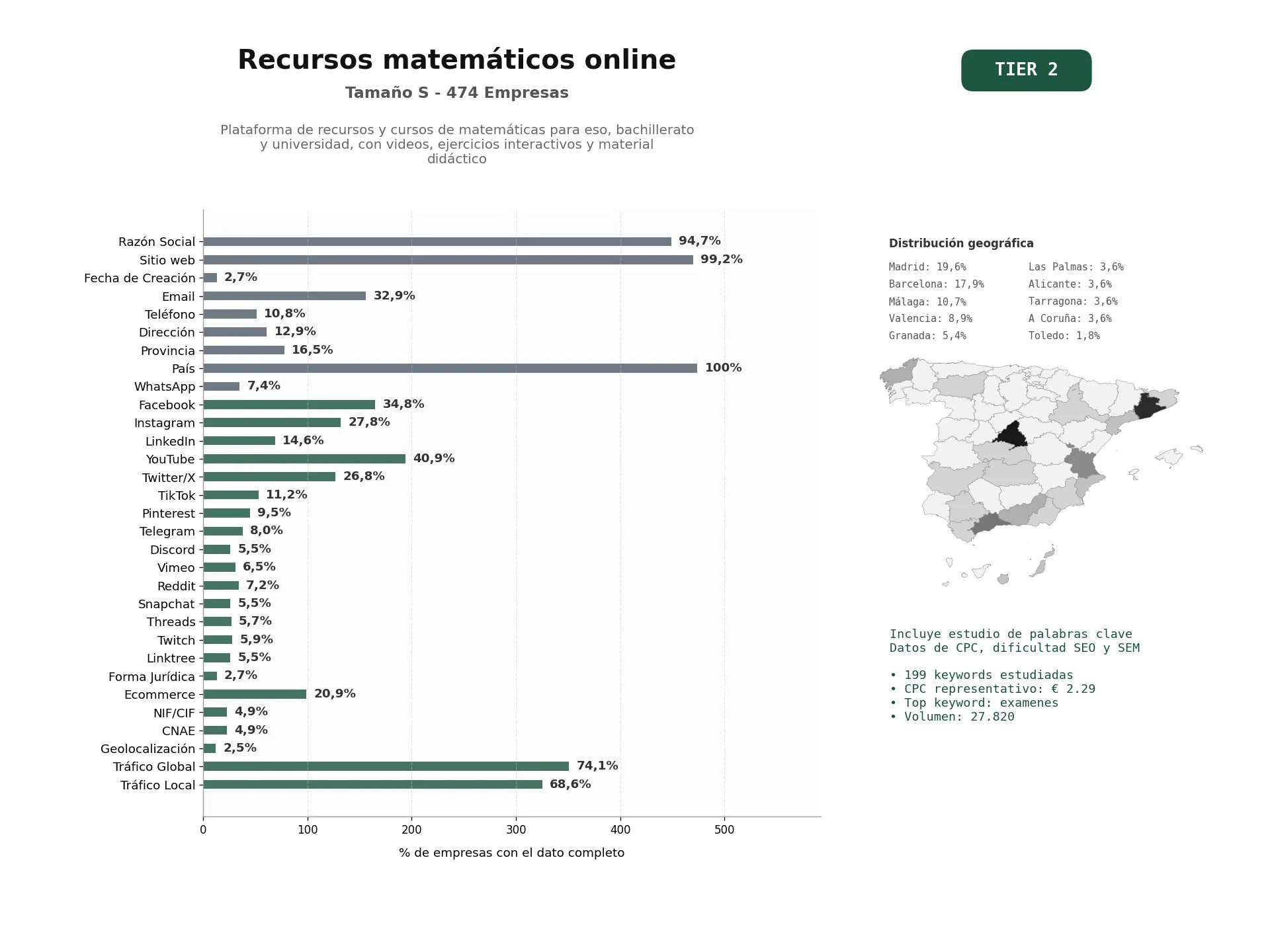Click the 68,6% value label

point(570,784)
